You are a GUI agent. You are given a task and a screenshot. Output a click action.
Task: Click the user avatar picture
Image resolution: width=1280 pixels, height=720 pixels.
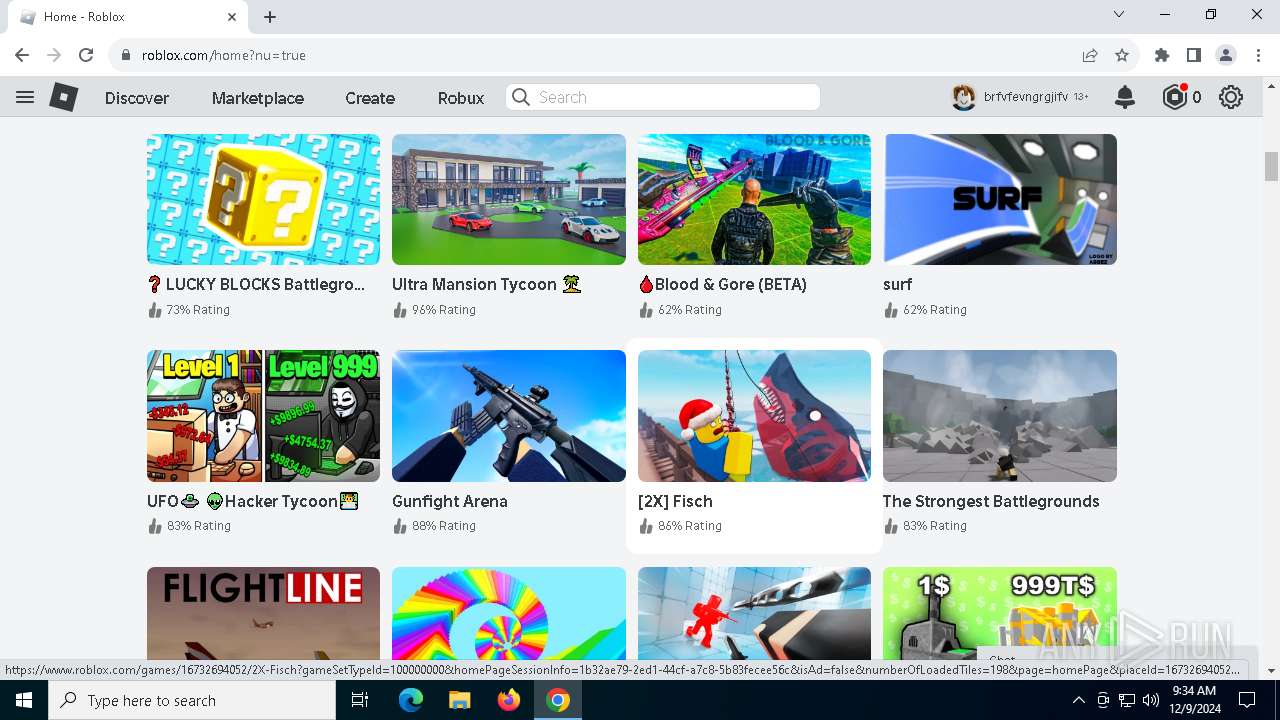[x=963, y=97]
